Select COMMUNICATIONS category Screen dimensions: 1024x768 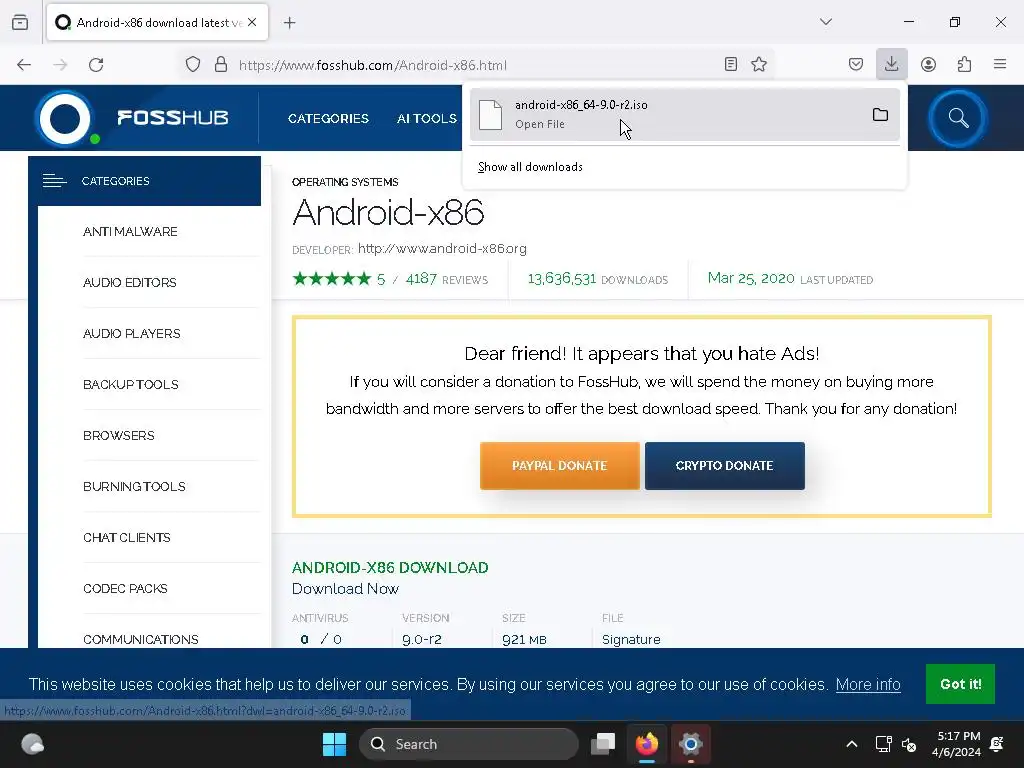click(x=140, y=639)
